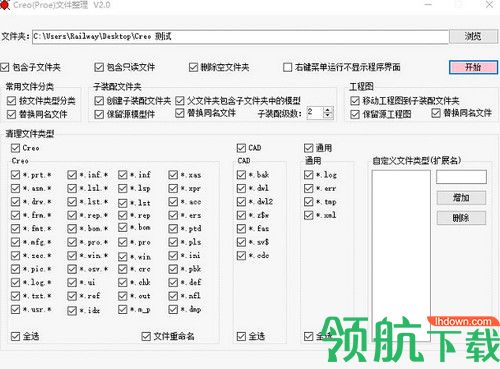Image resolution: width=500 pixels, height=369 pixels.
Task: Toggle 父文件夹包含子文件夹中的模型 checkbox
Action: 180,101
